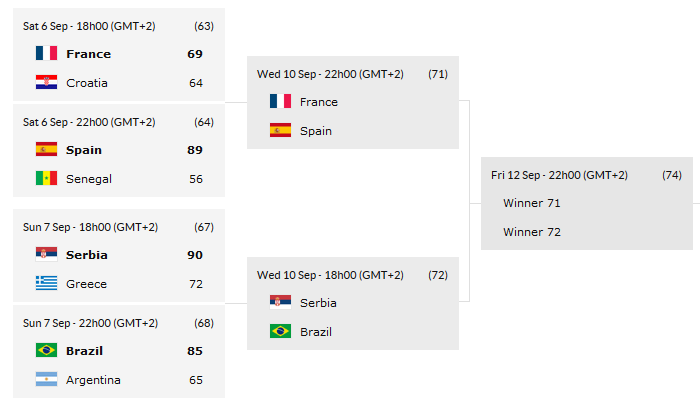Click the Croatia flag icon
The height and width of the screenshot is (407, 700).
point(46,83)
